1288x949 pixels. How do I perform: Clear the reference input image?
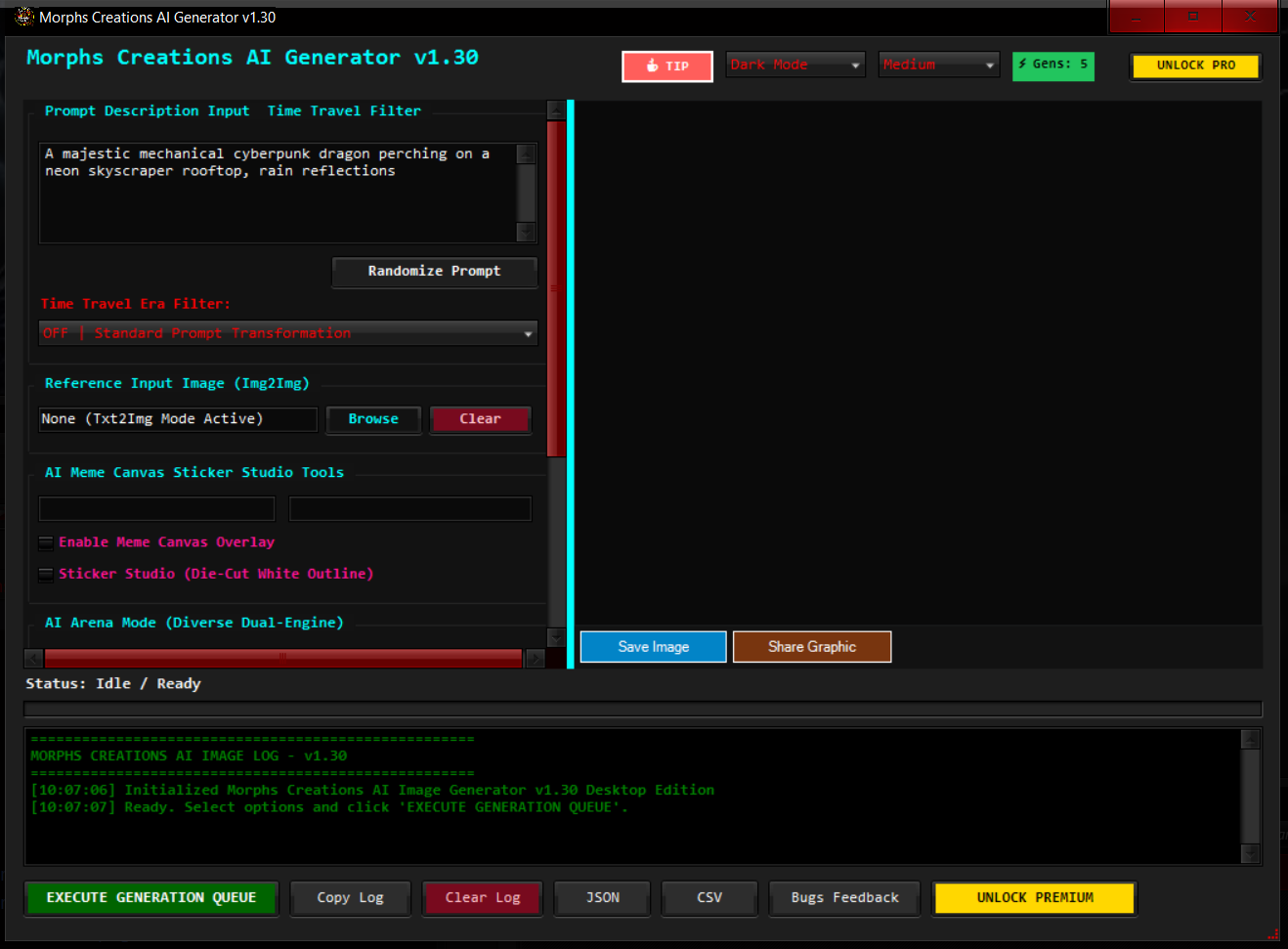[480, 419]
